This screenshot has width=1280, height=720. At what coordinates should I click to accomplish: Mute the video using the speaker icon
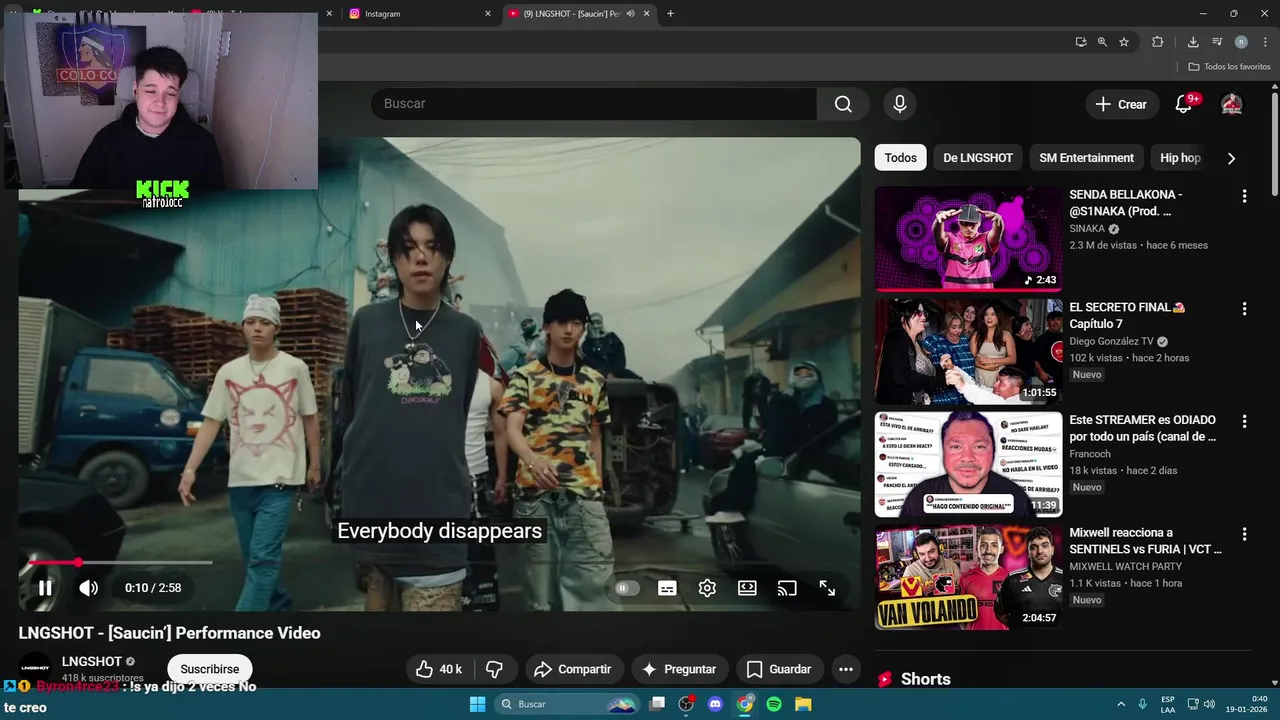point(89,588)
